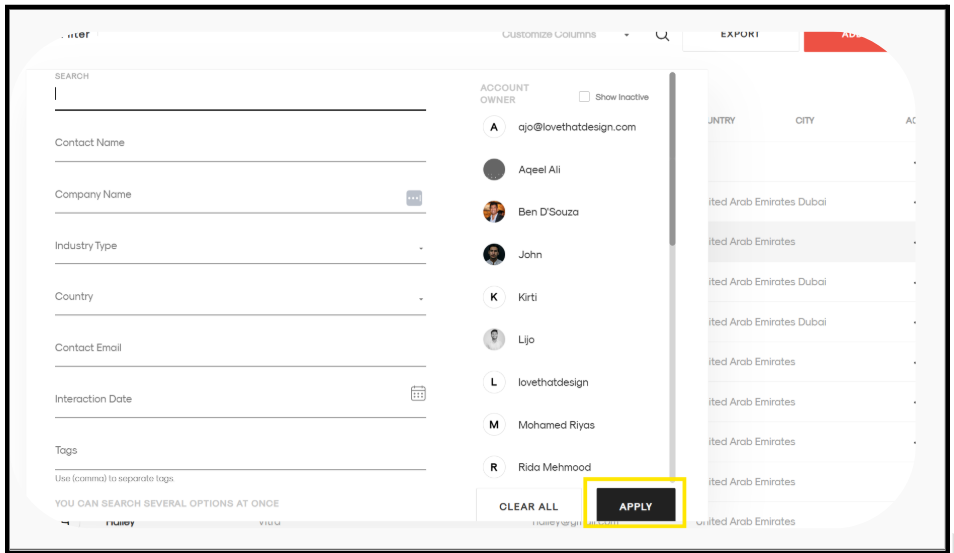Focus the Contact Name field
The width and height of the screenshot is (954, 553).
point(240,144)
